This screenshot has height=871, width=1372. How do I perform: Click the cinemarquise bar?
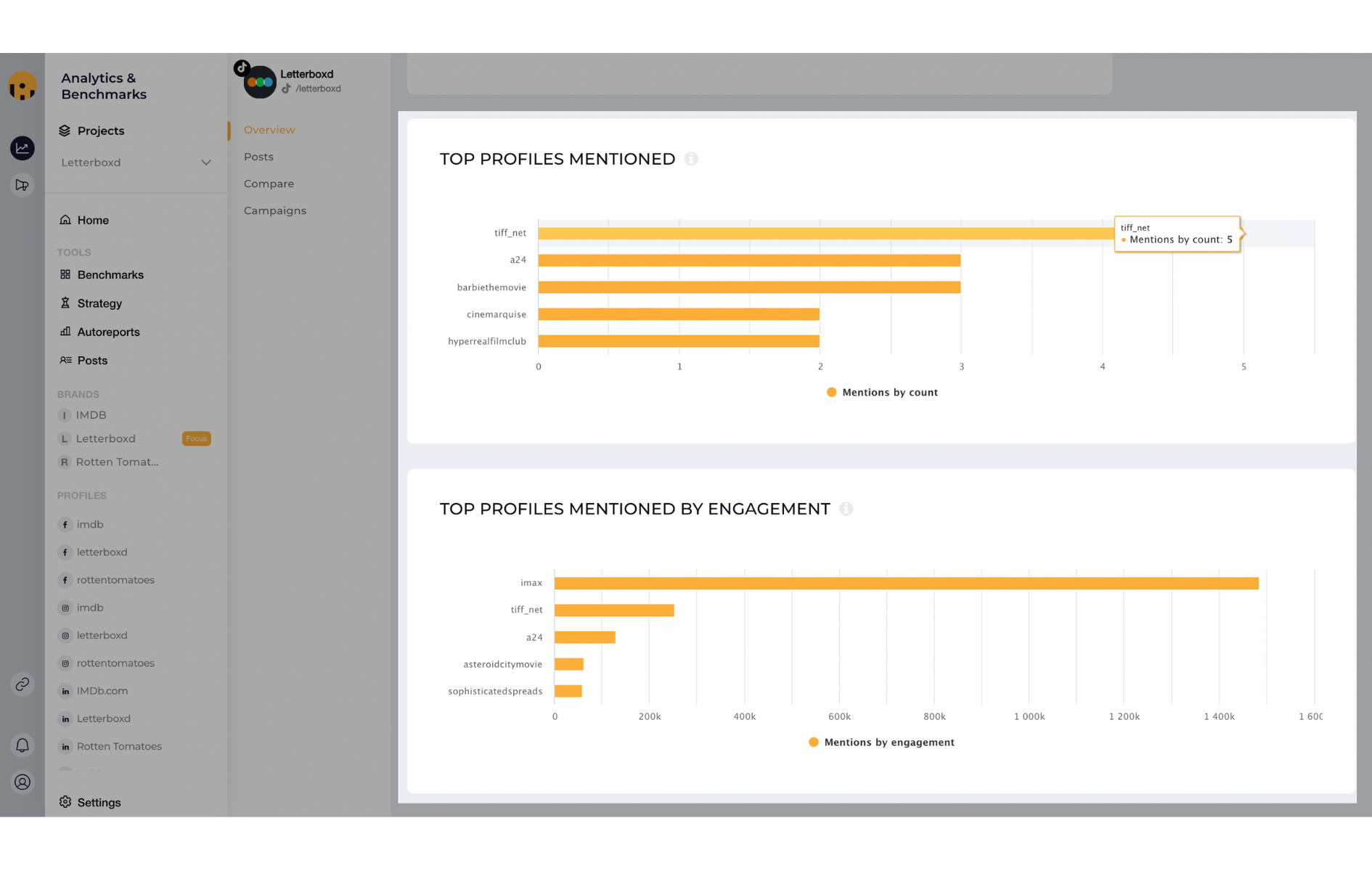pyautogui.click(x=679, y=314)
